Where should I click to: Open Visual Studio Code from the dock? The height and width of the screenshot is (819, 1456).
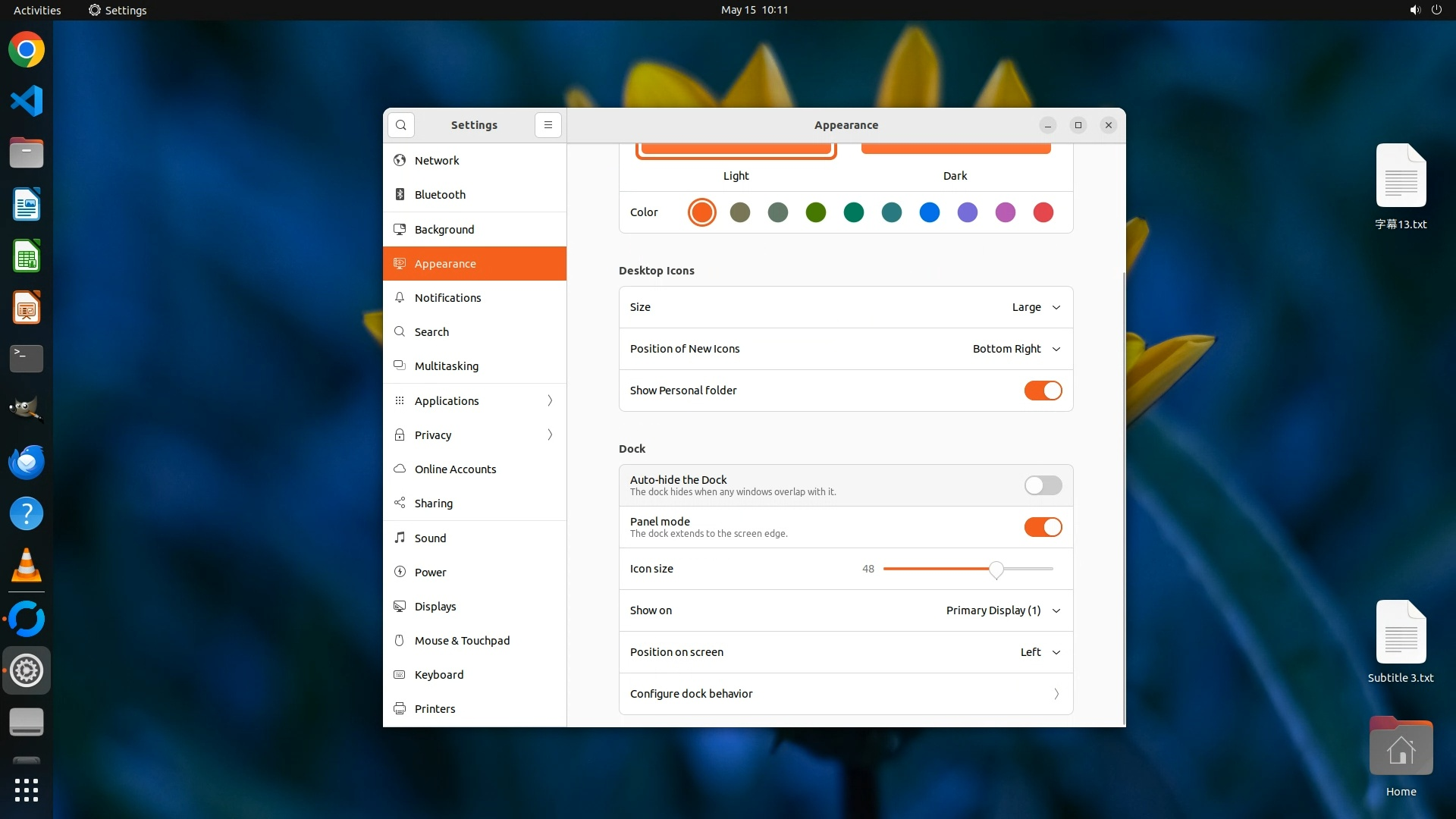(x=27, y=101)
